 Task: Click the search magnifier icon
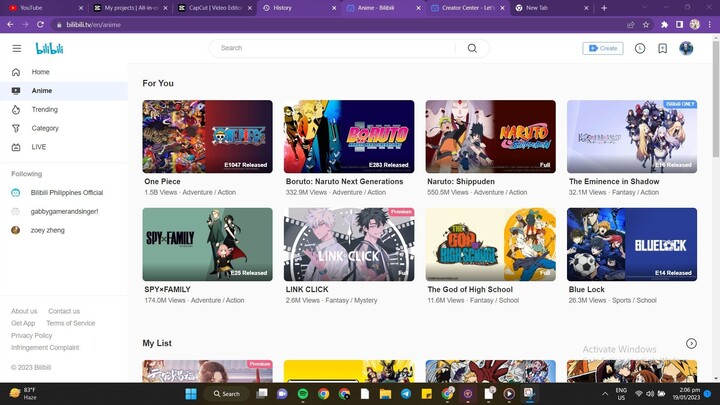[x=472, y=48]
